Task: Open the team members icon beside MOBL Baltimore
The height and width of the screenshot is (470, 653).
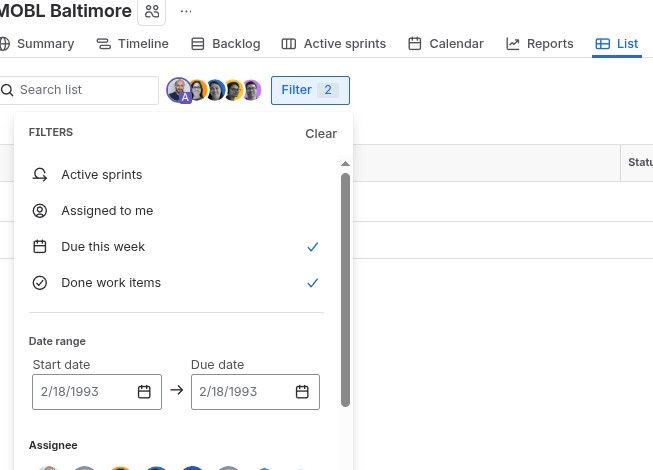Action: 152,11
